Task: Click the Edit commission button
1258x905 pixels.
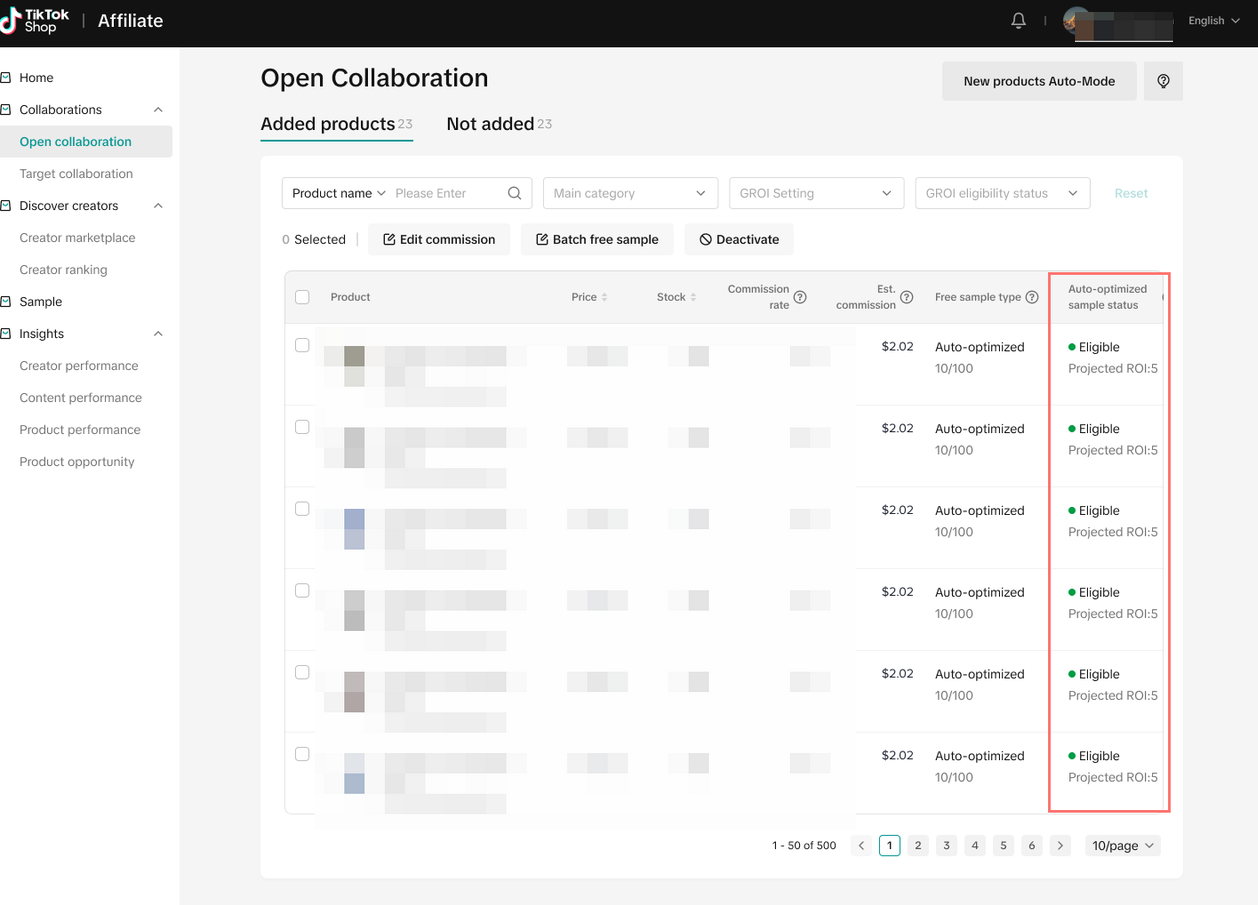Action: click(x=439, y=239)
